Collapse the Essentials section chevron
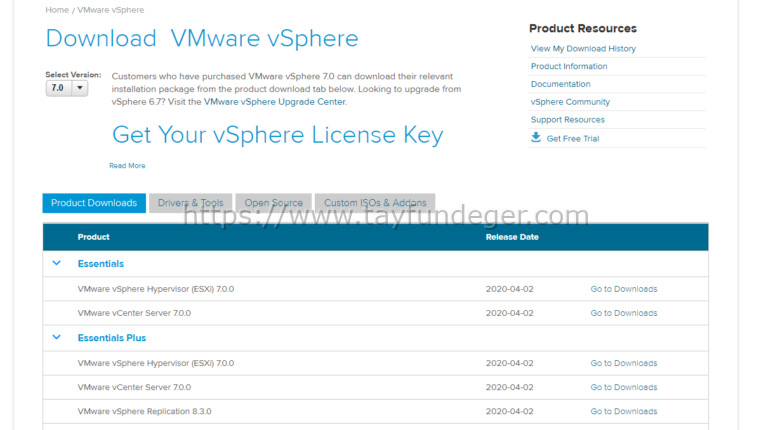 click(56, 263)
